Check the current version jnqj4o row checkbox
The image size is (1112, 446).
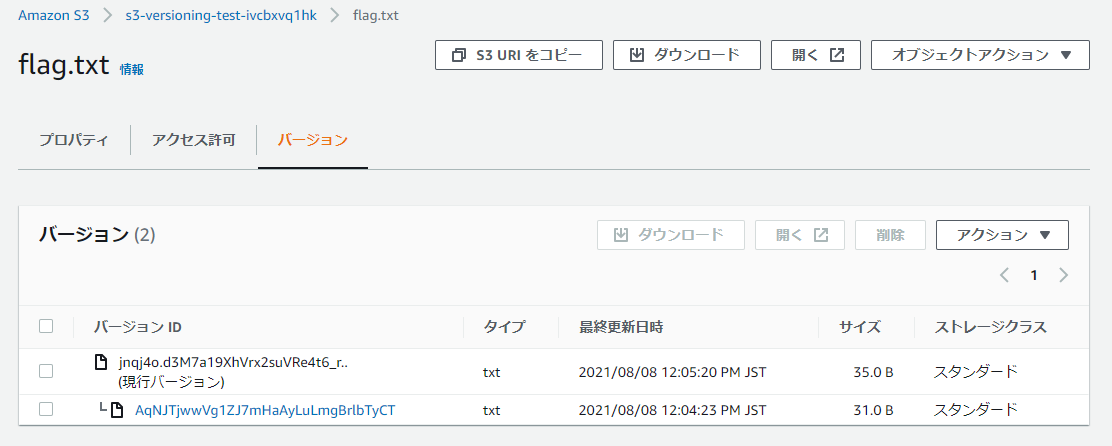tap(46, 371)
